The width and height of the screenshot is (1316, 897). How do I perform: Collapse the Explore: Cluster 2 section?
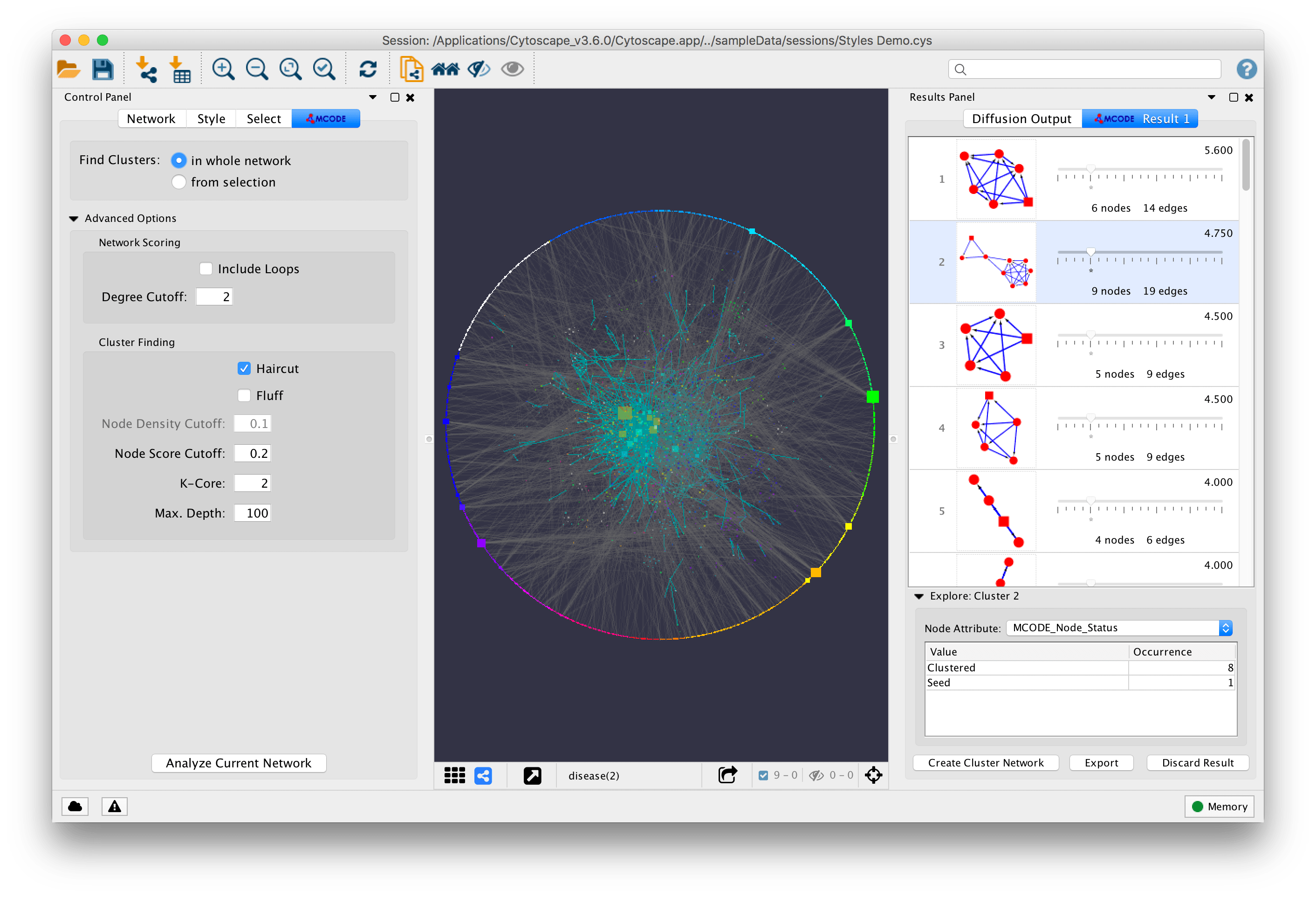pyautogui.click(x=918, y=596)
